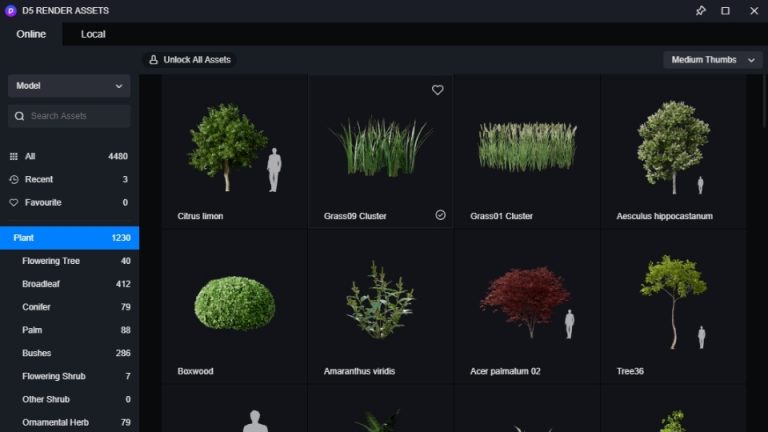Image resolution: width=768 pixels, height=432 pixels.
Task: Click the Unlock All Assets button
Action: pyautogui.click(x=190, y=60)
